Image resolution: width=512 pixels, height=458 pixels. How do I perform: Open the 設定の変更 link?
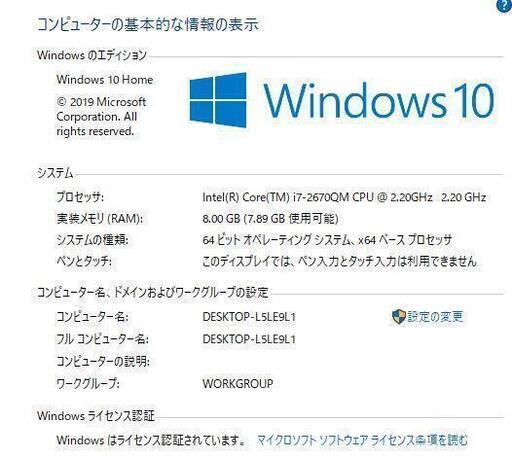(x=435, y=317)
